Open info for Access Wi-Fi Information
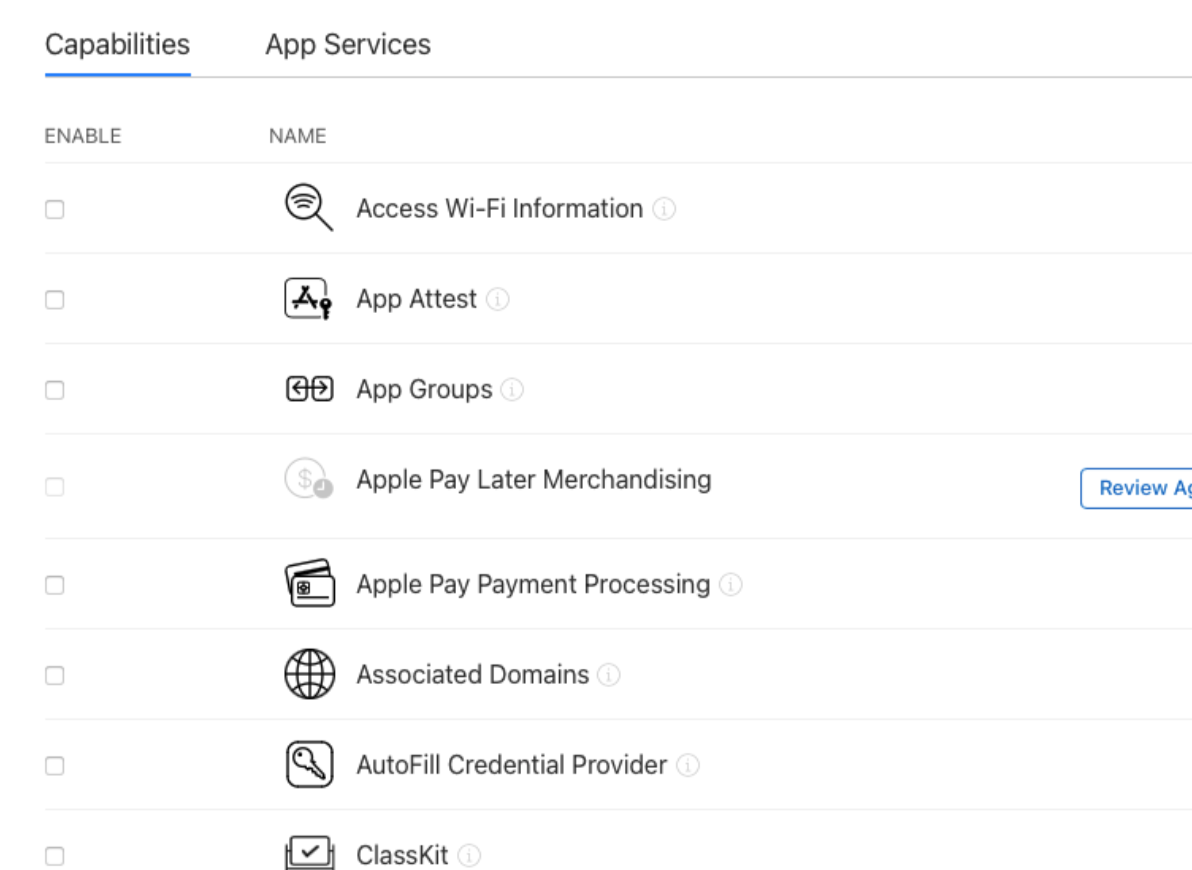 [x=664, y=208]
